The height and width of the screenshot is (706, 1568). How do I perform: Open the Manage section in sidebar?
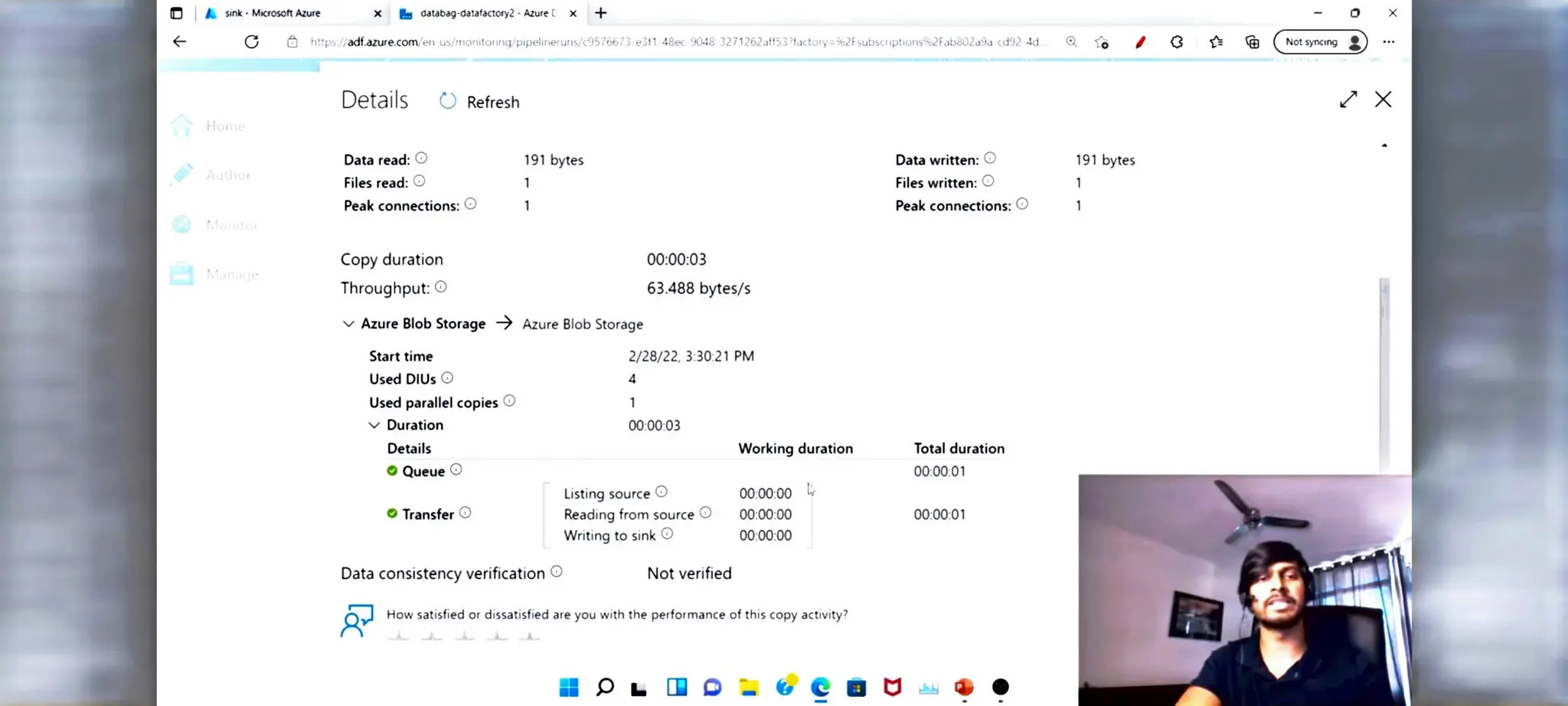pyautogui.click(x=214, y=274)
